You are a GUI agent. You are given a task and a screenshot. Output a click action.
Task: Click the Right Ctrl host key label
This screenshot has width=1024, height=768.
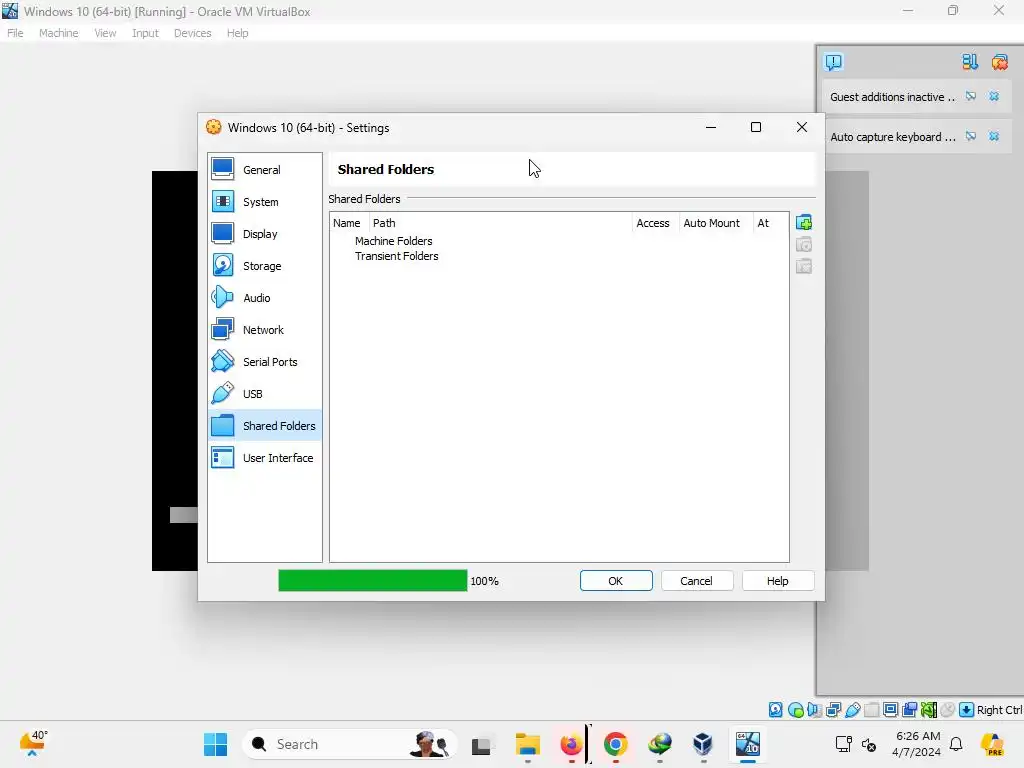[1000, 710]
